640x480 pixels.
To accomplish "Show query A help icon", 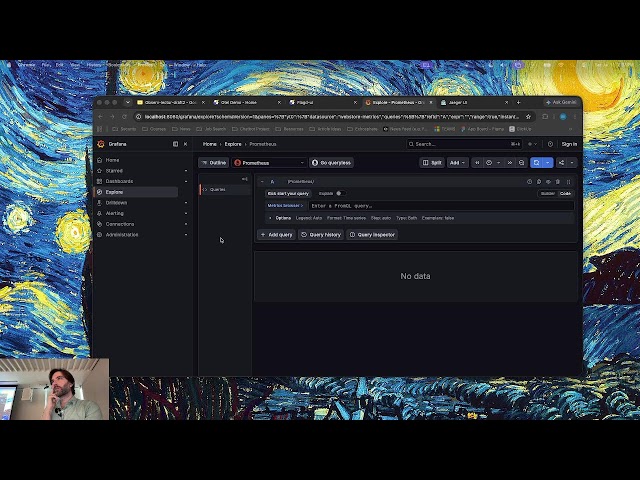I will [529, 182].
